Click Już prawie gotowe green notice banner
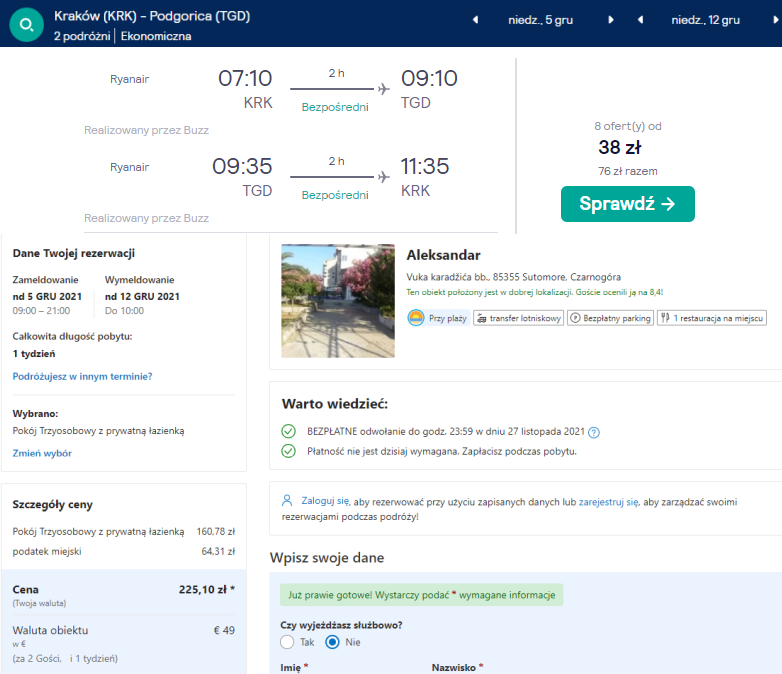Image resolution: width=782 pixels, height=674 pixels. point(421,595)
